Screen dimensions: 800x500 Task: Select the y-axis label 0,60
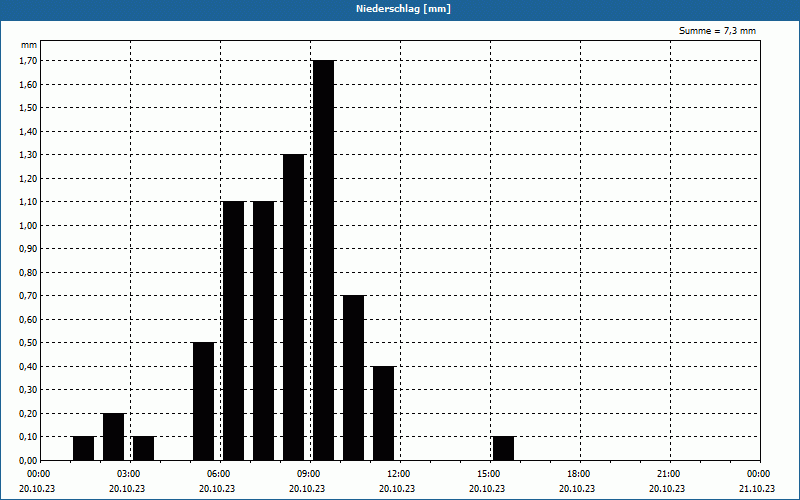28,319
